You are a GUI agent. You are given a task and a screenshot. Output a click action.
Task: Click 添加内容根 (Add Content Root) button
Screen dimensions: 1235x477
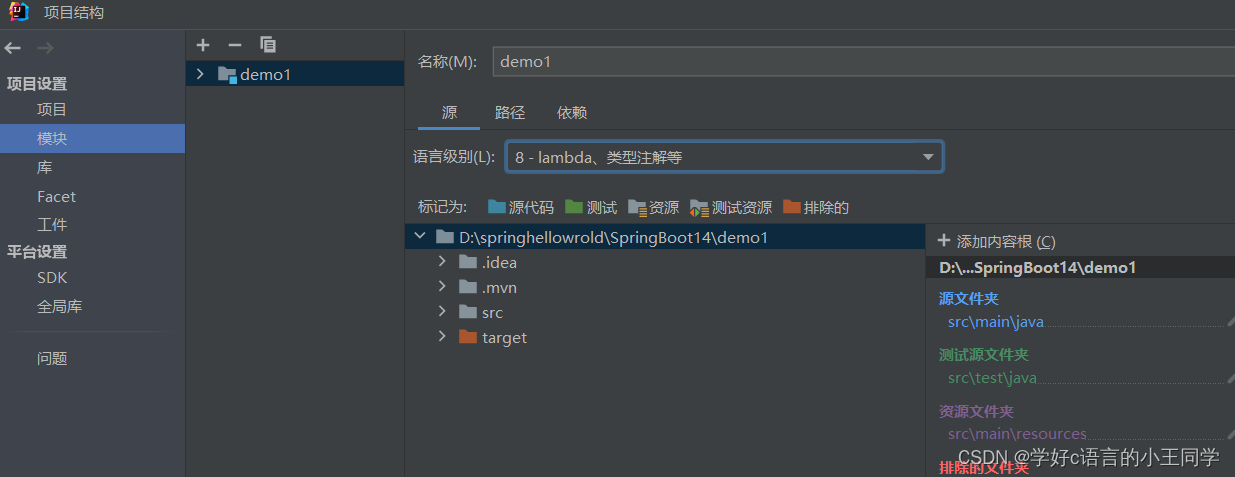coord(996,241)
